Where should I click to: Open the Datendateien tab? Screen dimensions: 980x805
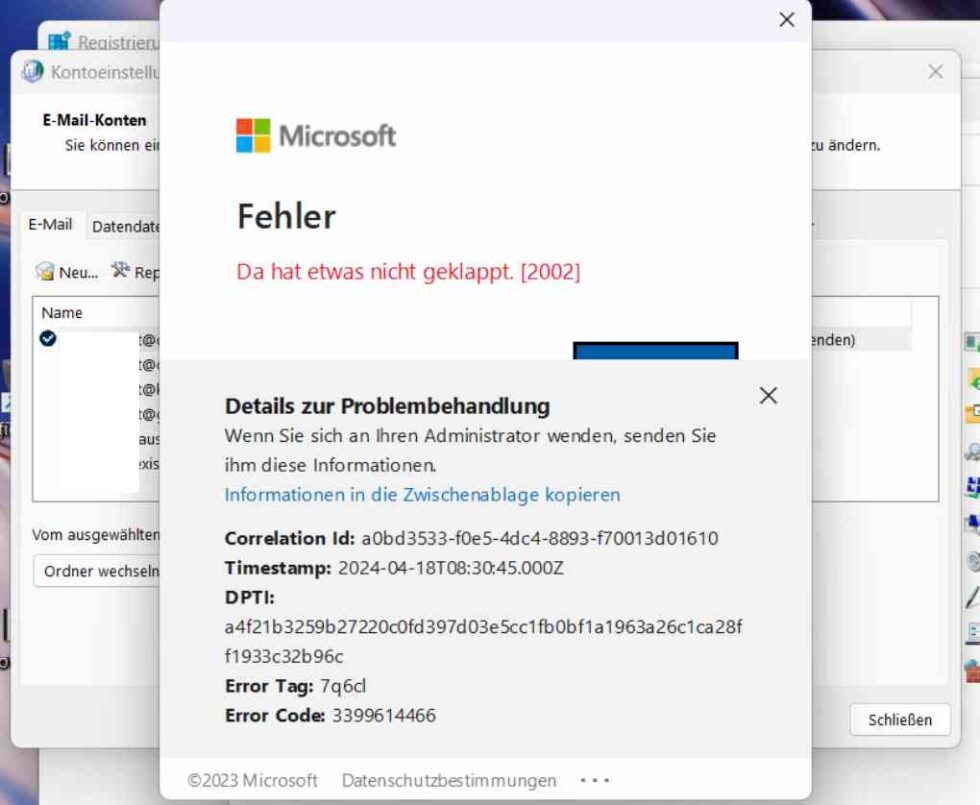click(125, 226)
